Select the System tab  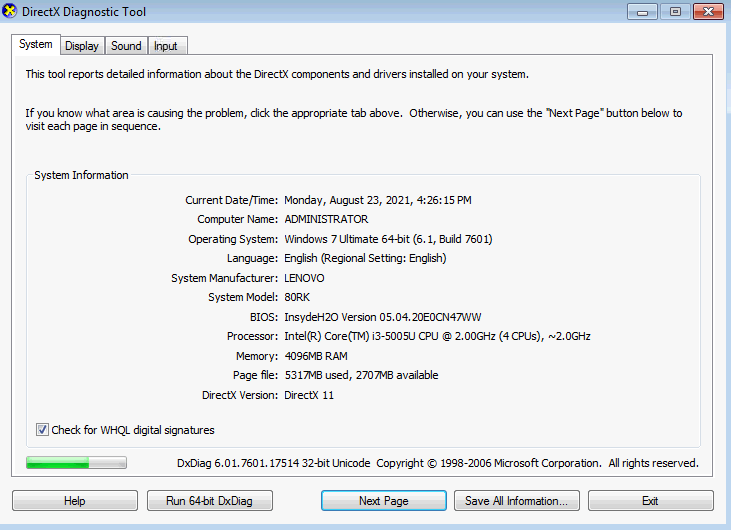tap(35, 44)
